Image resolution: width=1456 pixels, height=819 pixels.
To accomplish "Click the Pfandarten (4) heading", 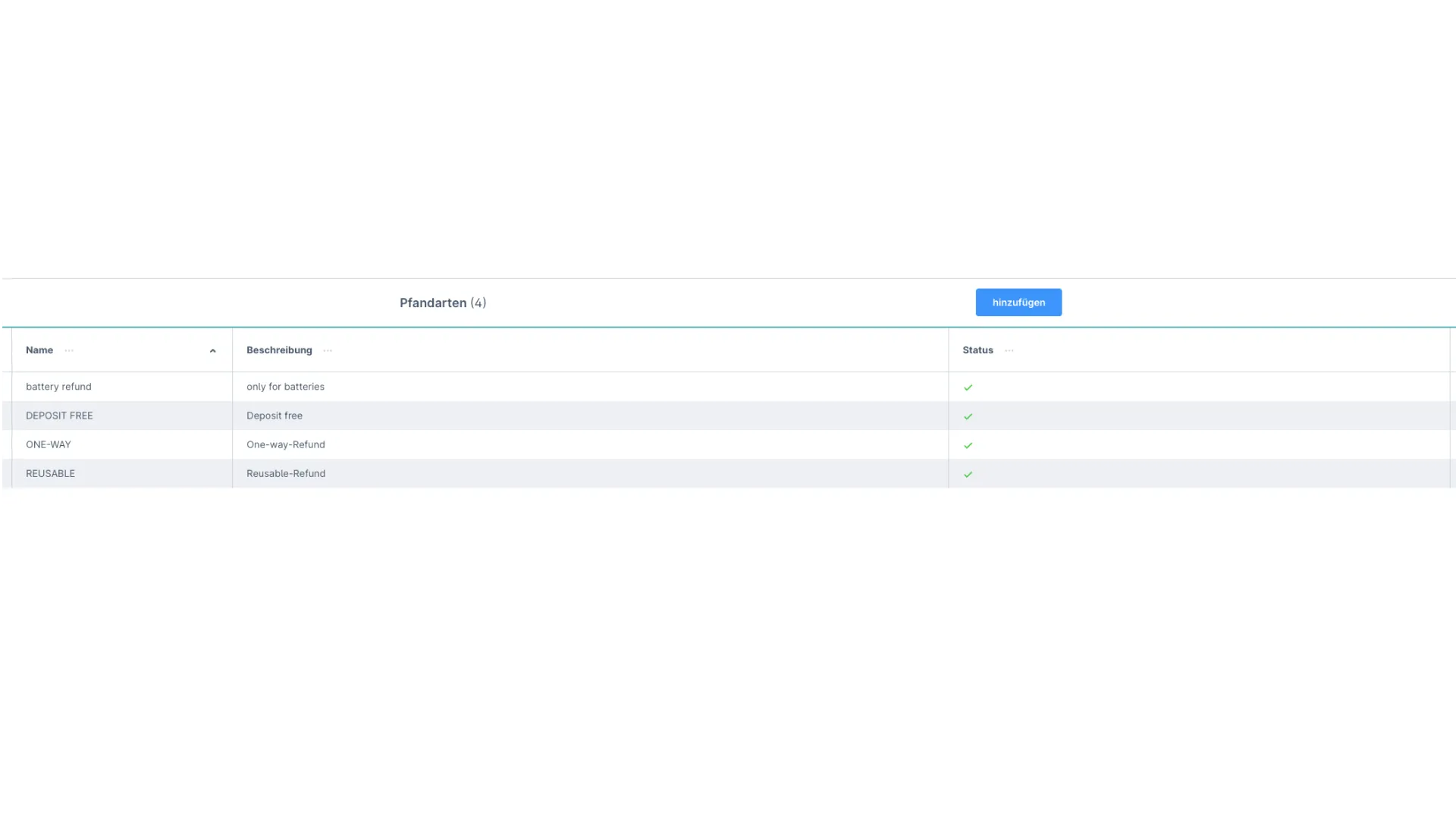I will point(443,303).
